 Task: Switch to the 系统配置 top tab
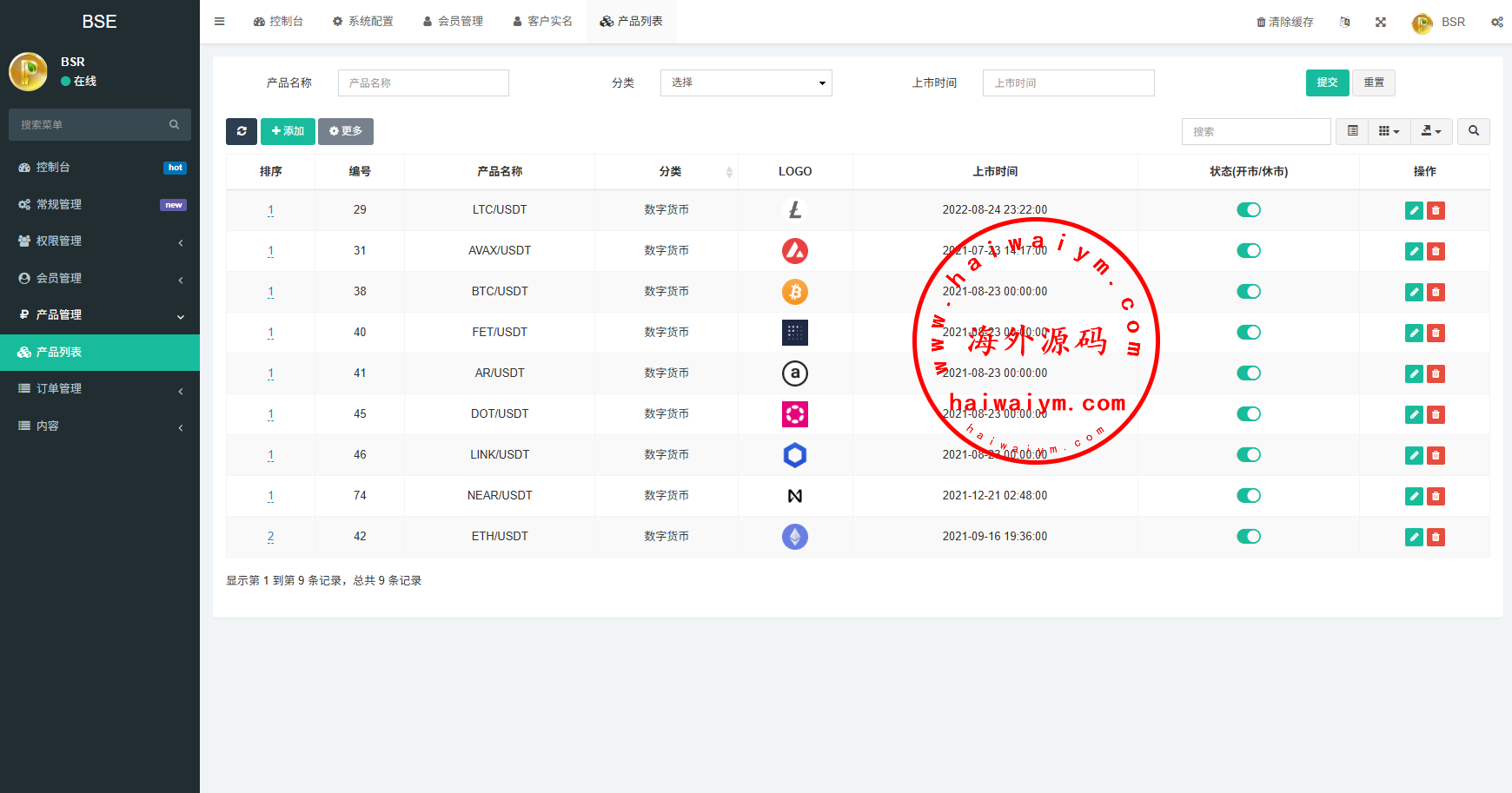click(362, 22)
